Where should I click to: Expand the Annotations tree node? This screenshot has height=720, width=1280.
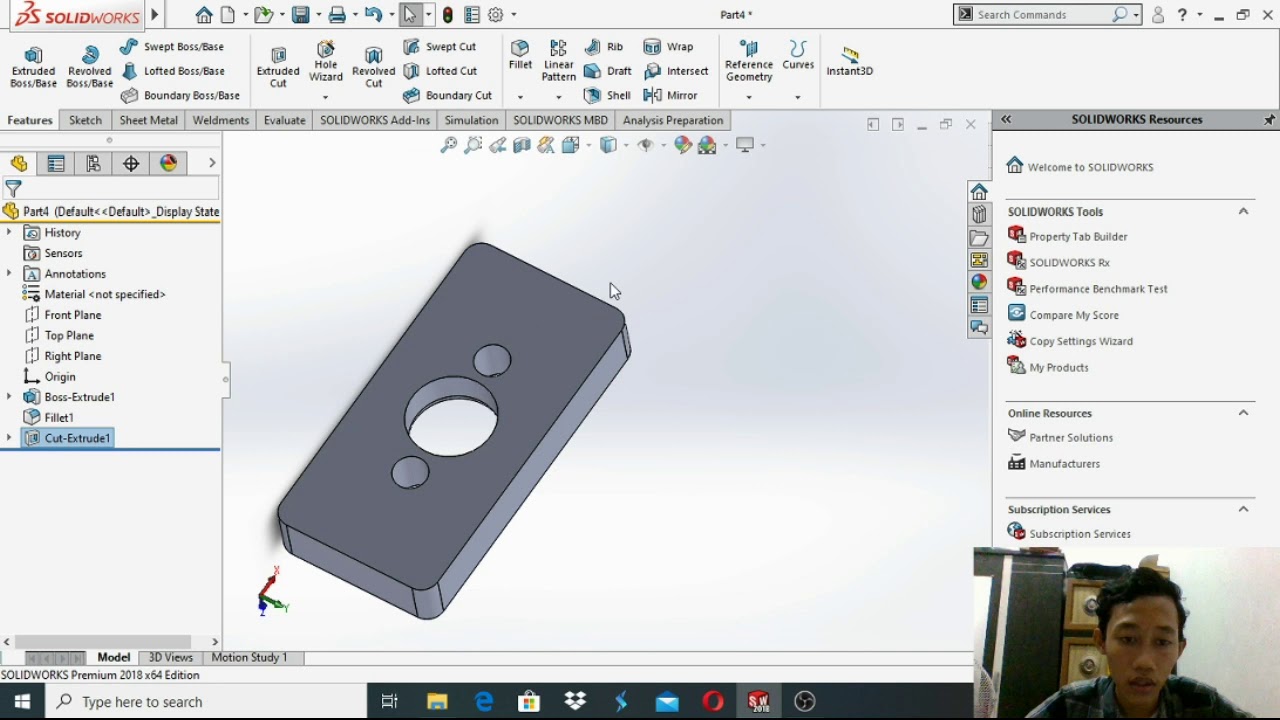pos(9,273)
